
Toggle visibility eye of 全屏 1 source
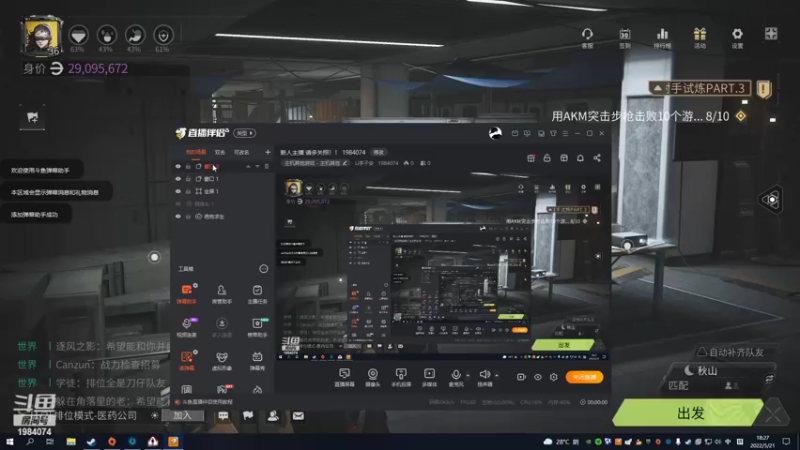178,191
